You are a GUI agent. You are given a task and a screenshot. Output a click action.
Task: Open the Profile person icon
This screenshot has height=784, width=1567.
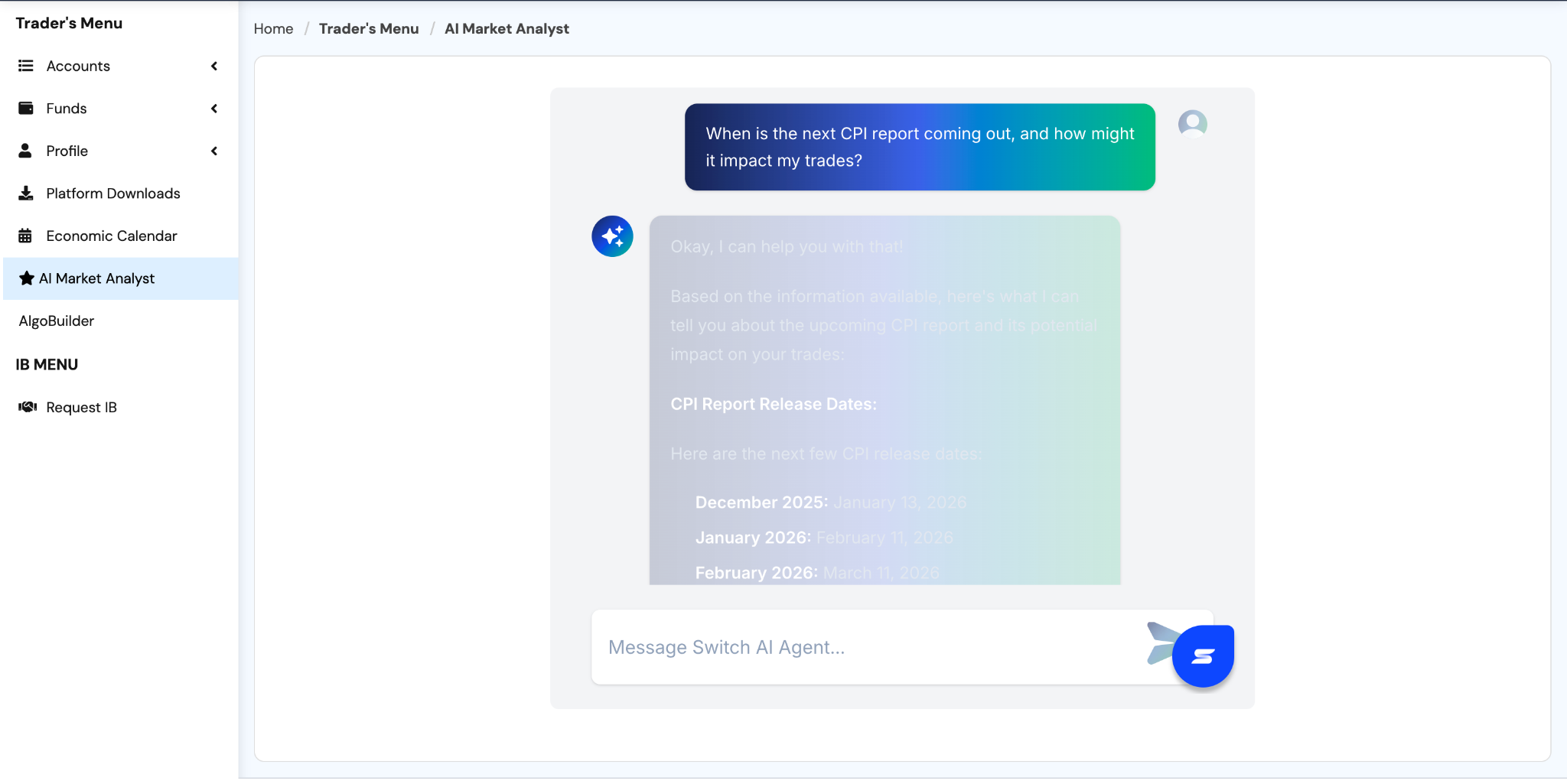click(x=26, y=151)
